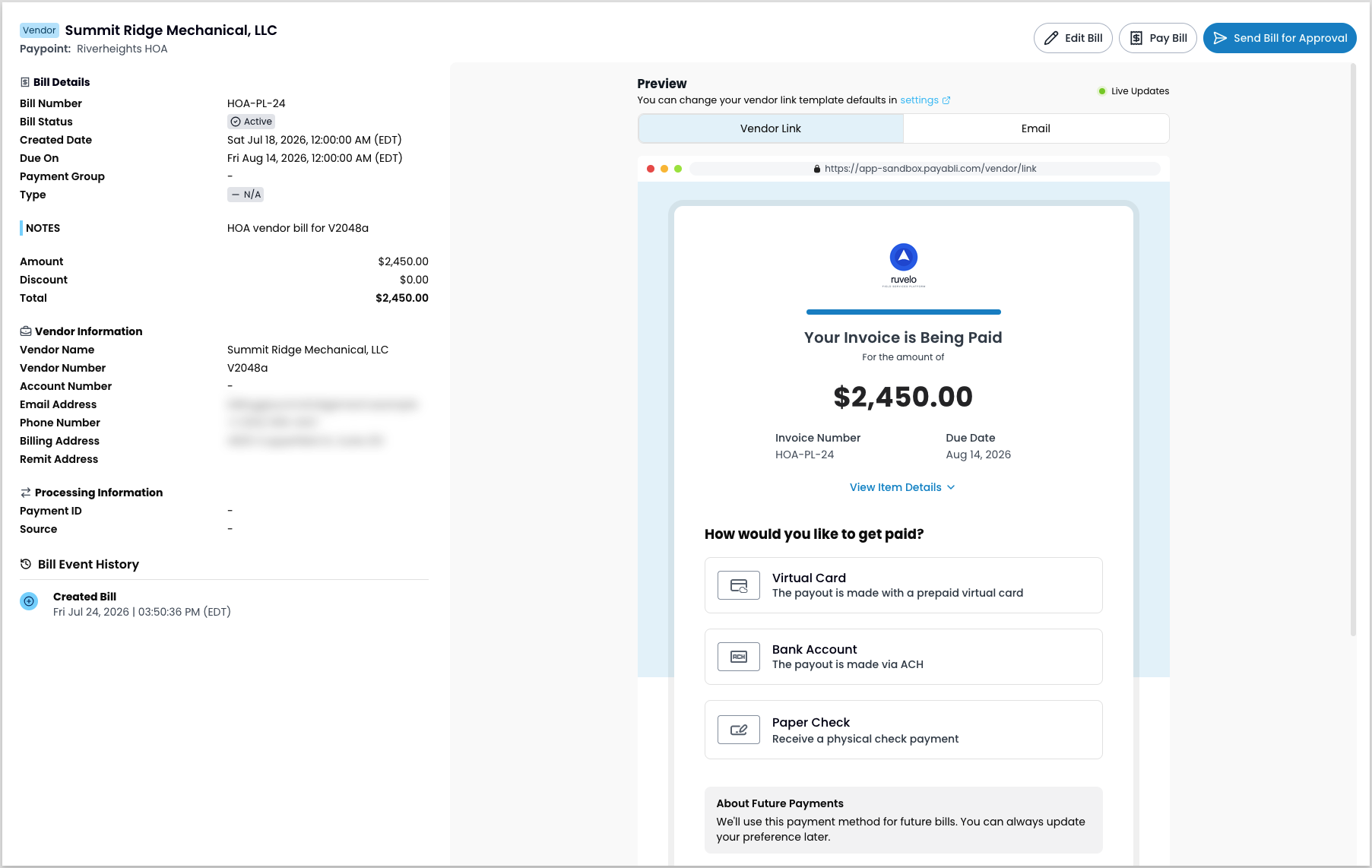Viewport: 1372px width, 868px height.
Task: Click the Bill Details document icon
Action: (25, 82)
